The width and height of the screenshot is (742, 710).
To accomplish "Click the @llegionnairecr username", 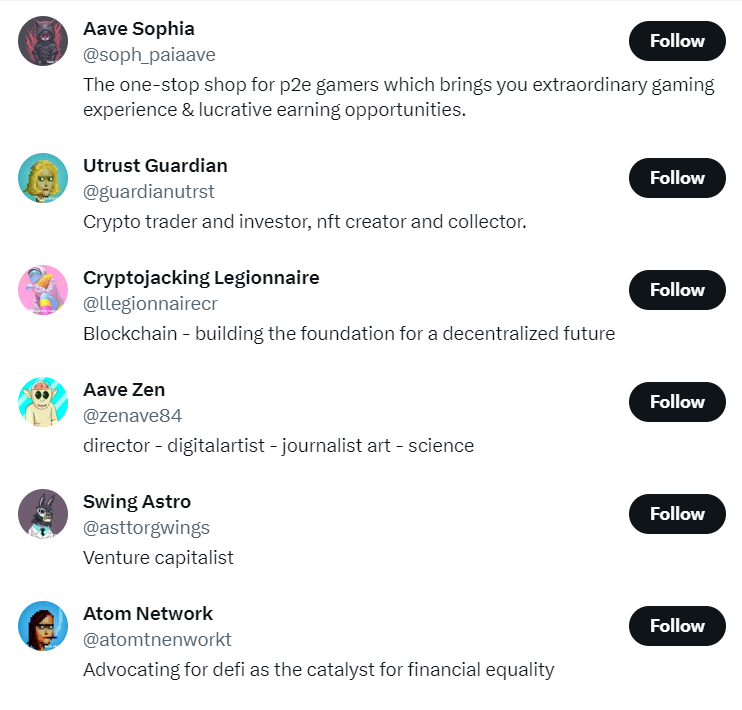I will (x=150, y=304).
